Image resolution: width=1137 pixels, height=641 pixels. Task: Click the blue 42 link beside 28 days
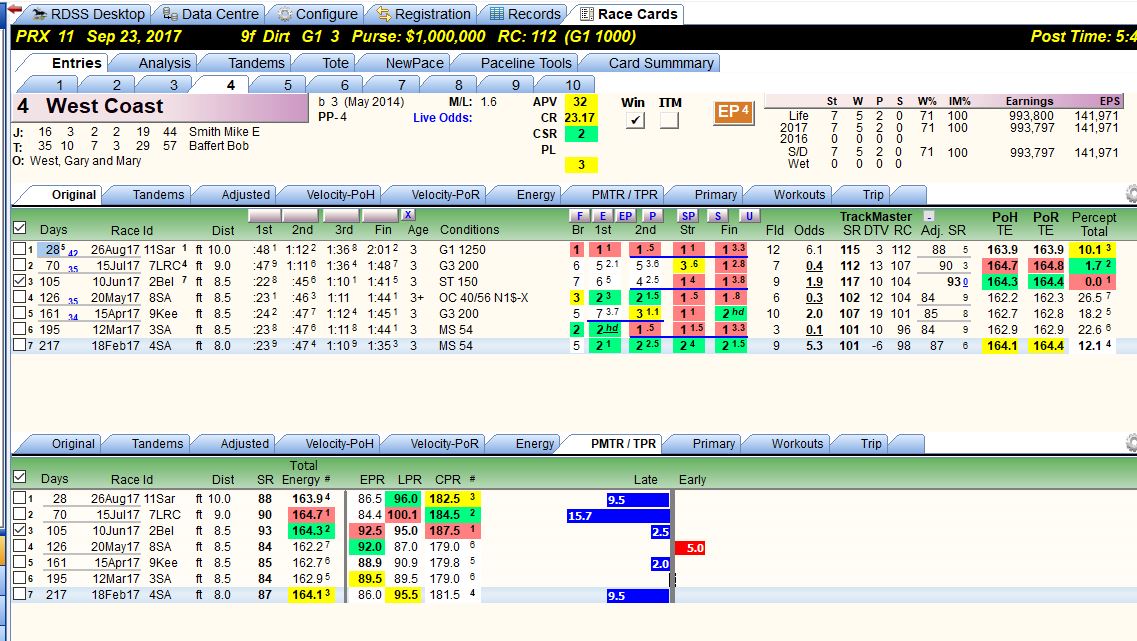[73, 253]
